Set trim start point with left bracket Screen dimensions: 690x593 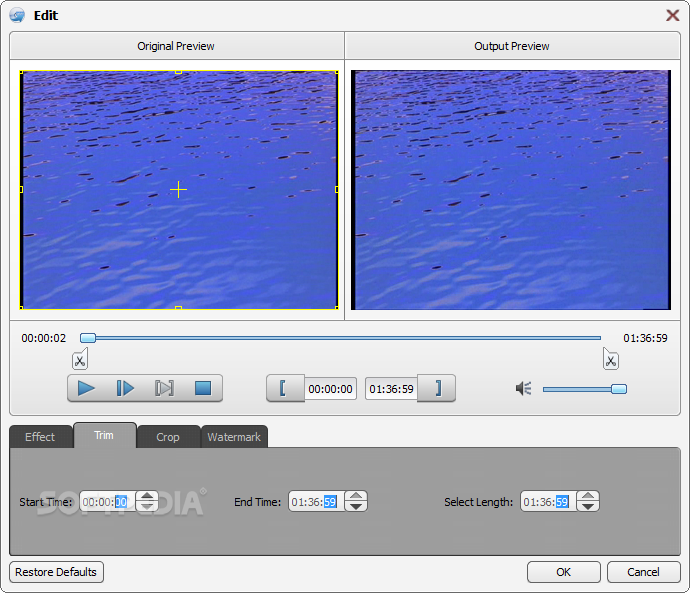click(284, 388)
